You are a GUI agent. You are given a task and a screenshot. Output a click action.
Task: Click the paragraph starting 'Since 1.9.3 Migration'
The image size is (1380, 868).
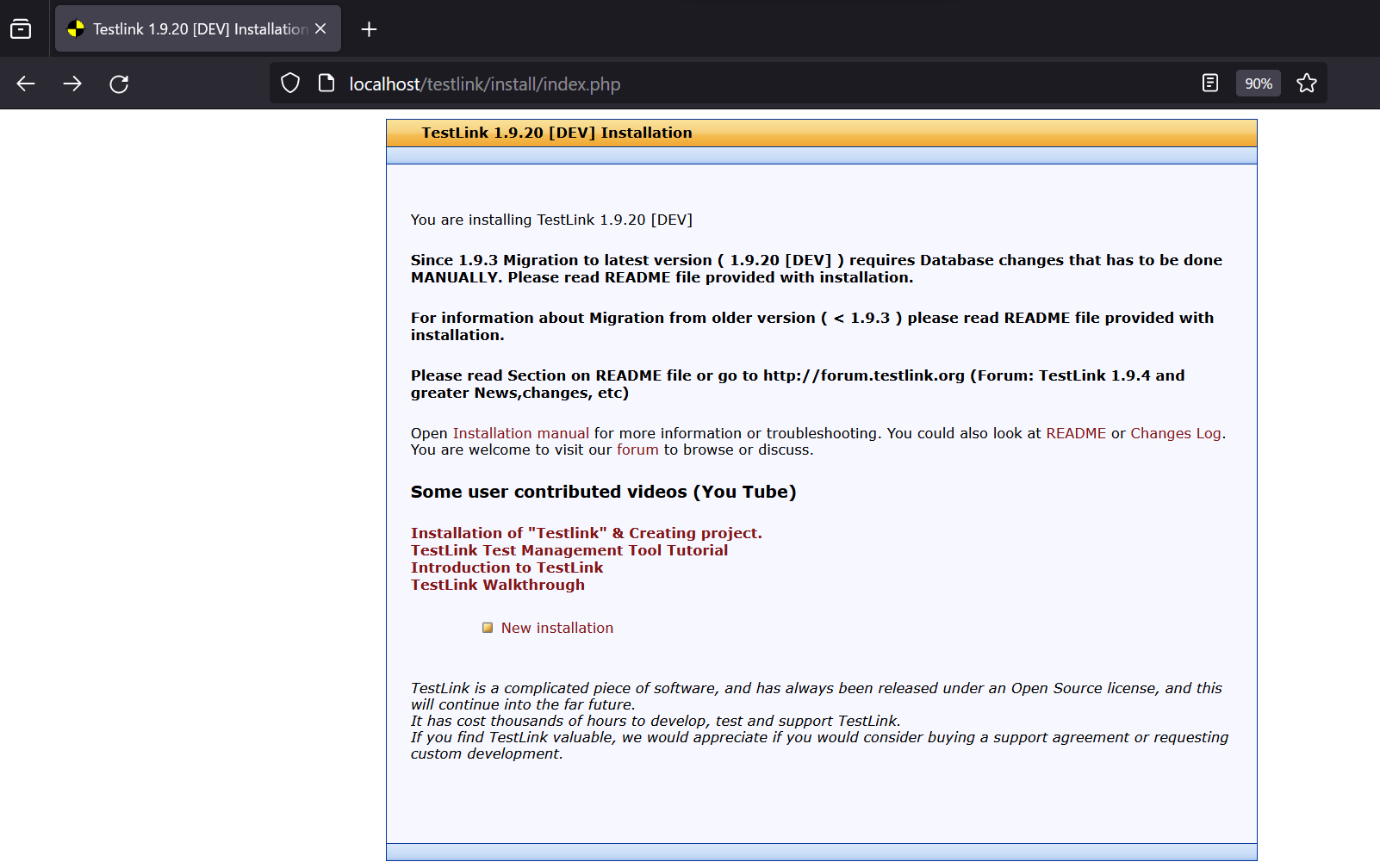(x=817, y=269)
